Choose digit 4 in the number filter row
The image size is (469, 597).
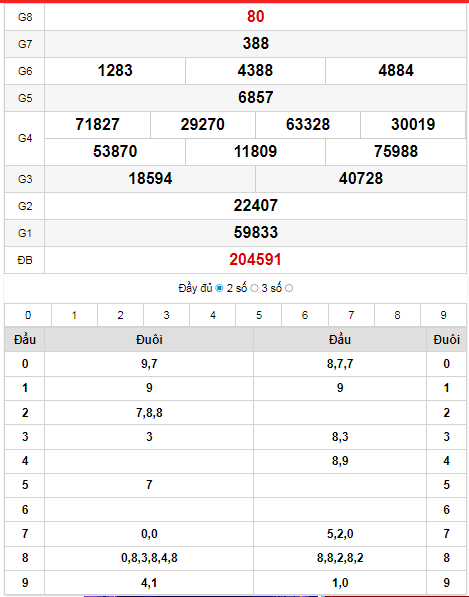212,315
